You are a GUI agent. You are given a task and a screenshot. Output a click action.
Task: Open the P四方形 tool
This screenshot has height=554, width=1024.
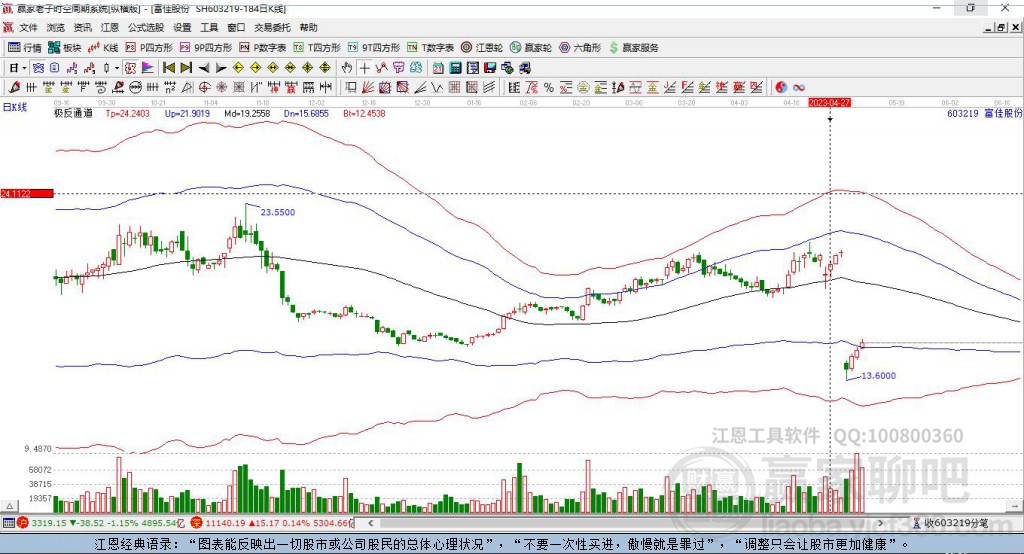coord(149,48)
